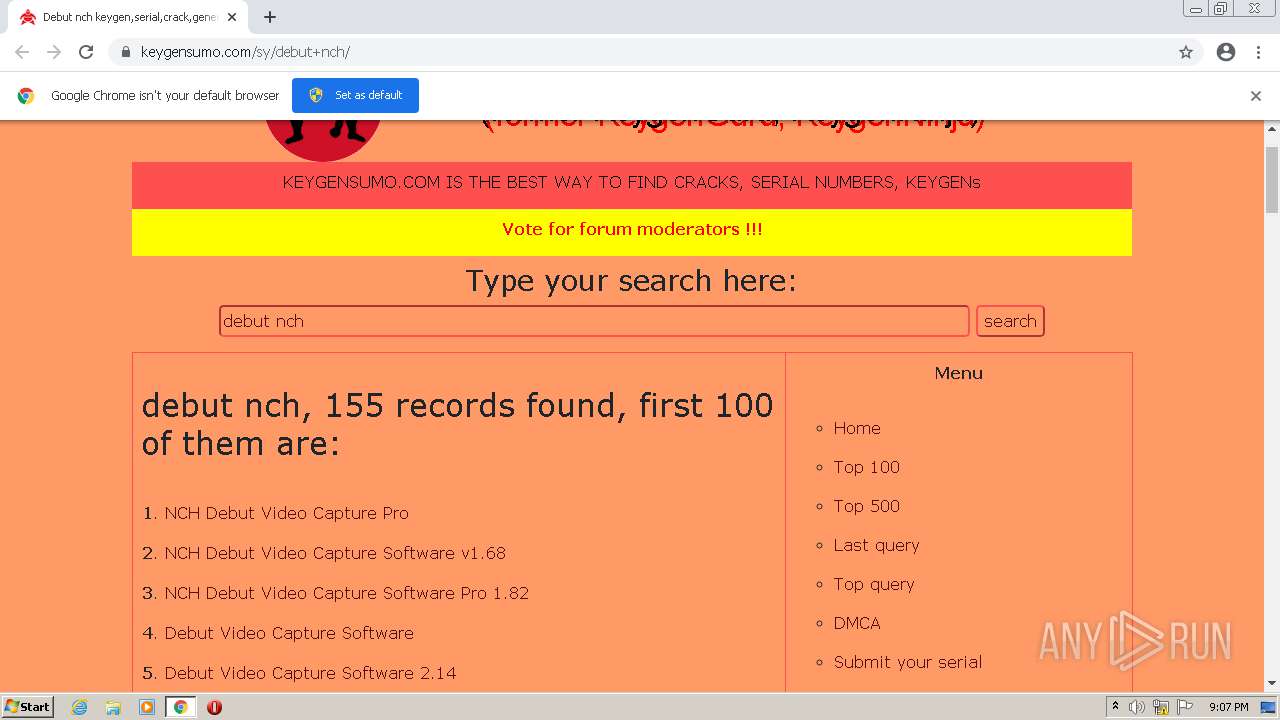Switch to Chrome taskbar icon
Screen dimensions: 1280x720
coord(180,707)
